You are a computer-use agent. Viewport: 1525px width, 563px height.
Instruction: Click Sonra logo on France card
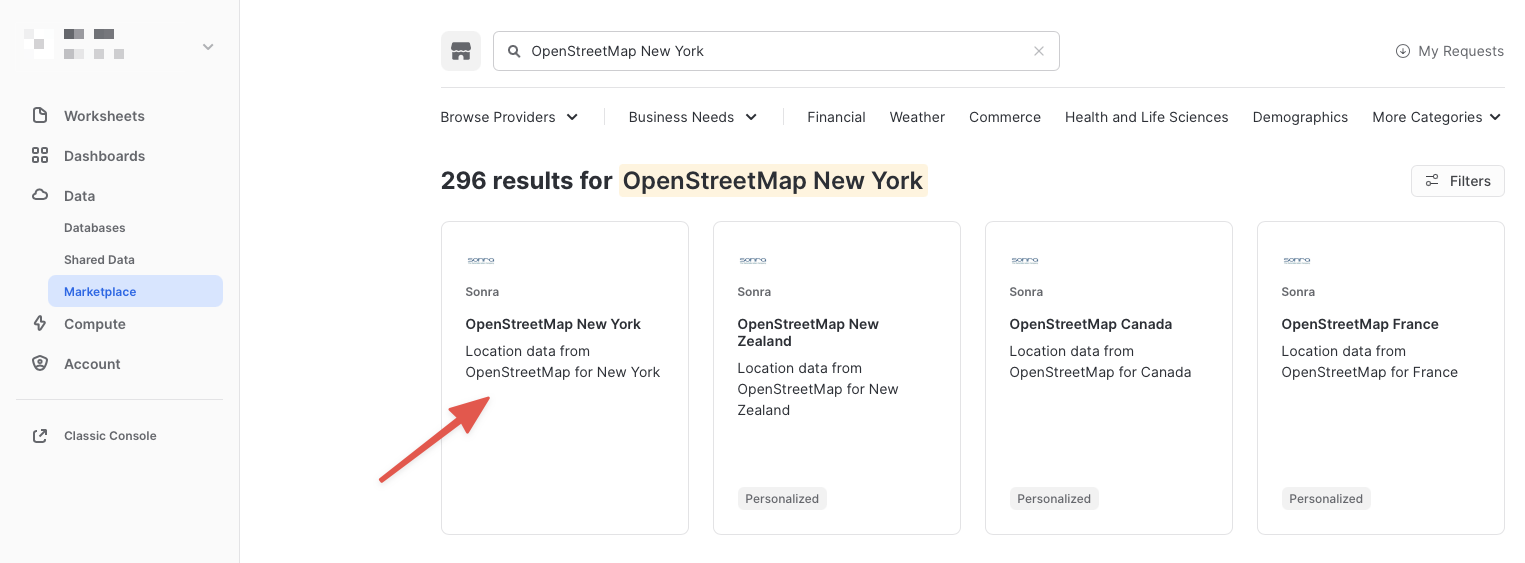click(1297, 260)
